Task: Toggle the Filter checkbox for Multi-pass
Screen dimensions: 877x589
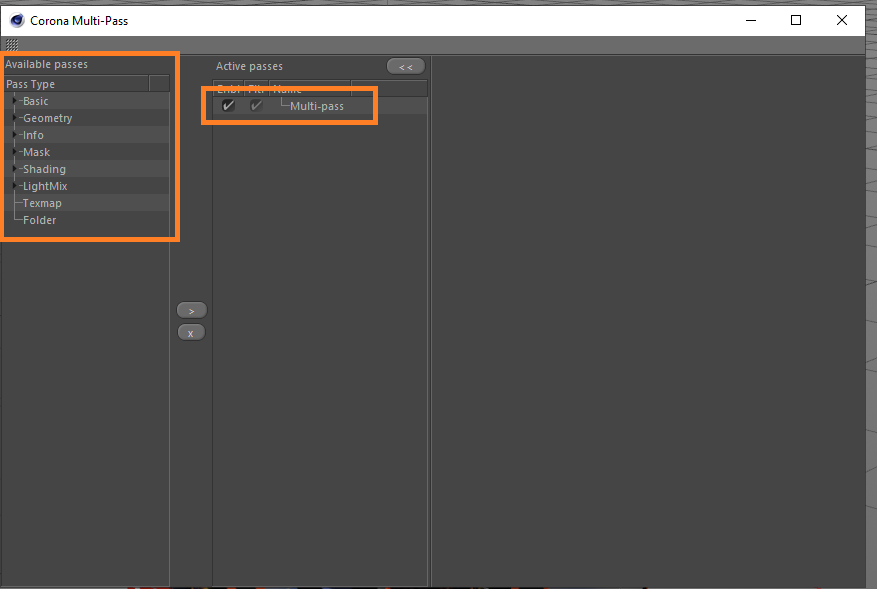Action: (x=256, y=105)
